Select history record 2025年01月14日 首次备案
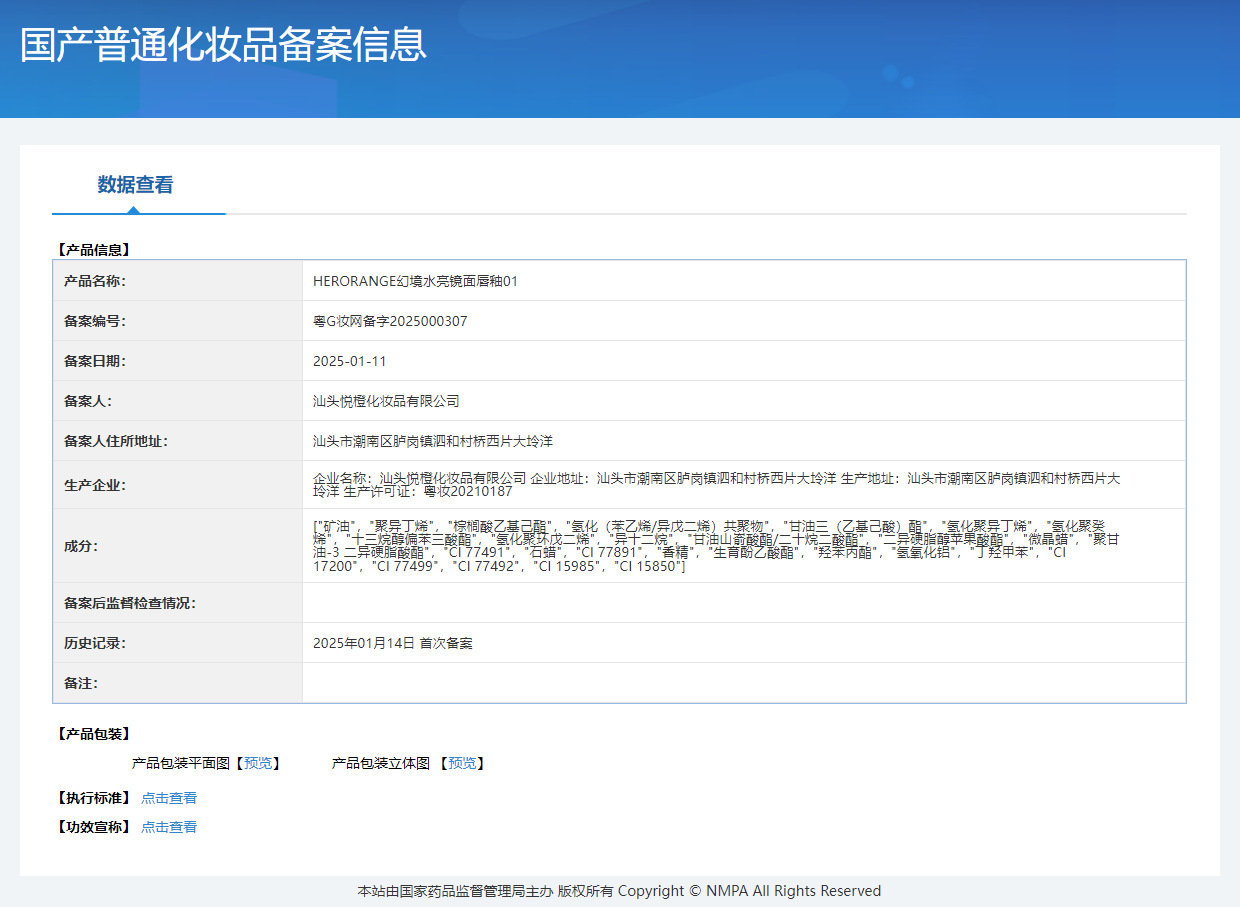1240x907 pixels. (393, 643)
